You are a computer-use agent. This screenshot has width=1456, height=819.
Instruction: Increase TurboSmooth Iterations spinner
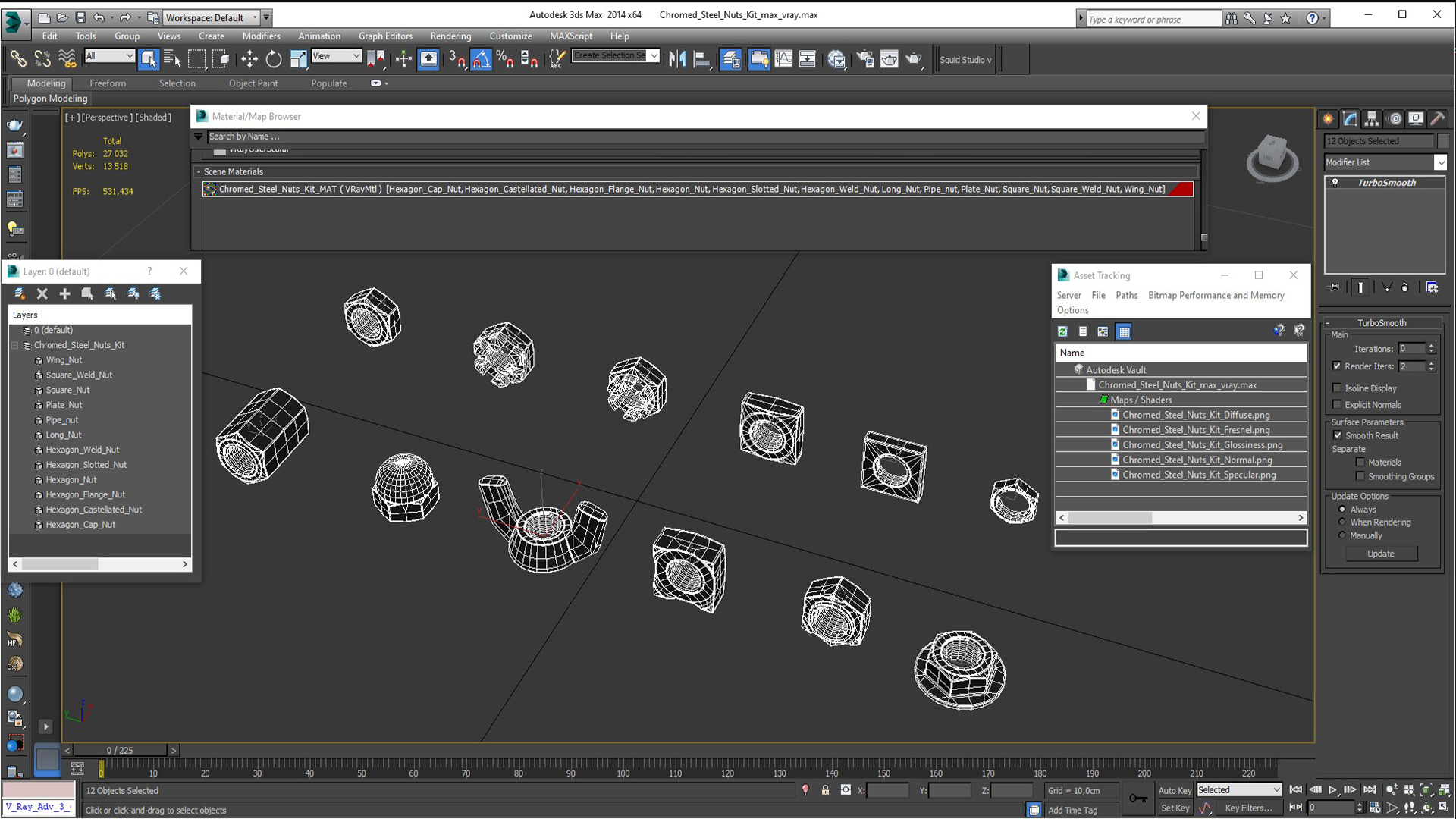tap(1432, 346)
